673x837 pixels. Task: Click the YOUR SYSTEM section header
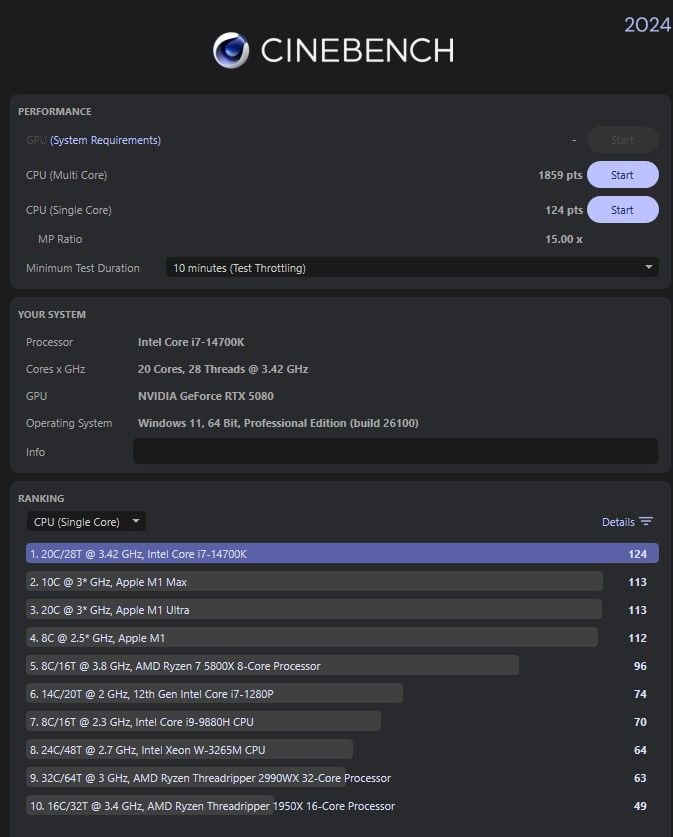pyautogui.click(x=52, y=314)
